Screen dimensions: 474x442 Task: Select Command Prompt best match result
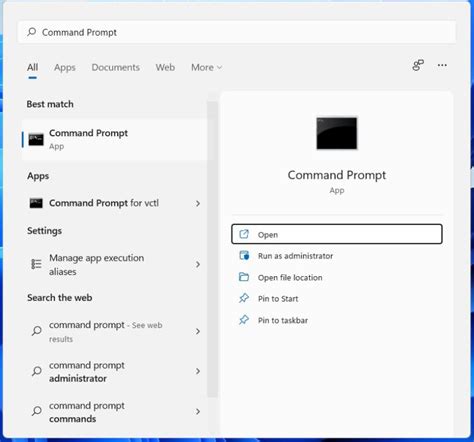click(x=114, y=139)
